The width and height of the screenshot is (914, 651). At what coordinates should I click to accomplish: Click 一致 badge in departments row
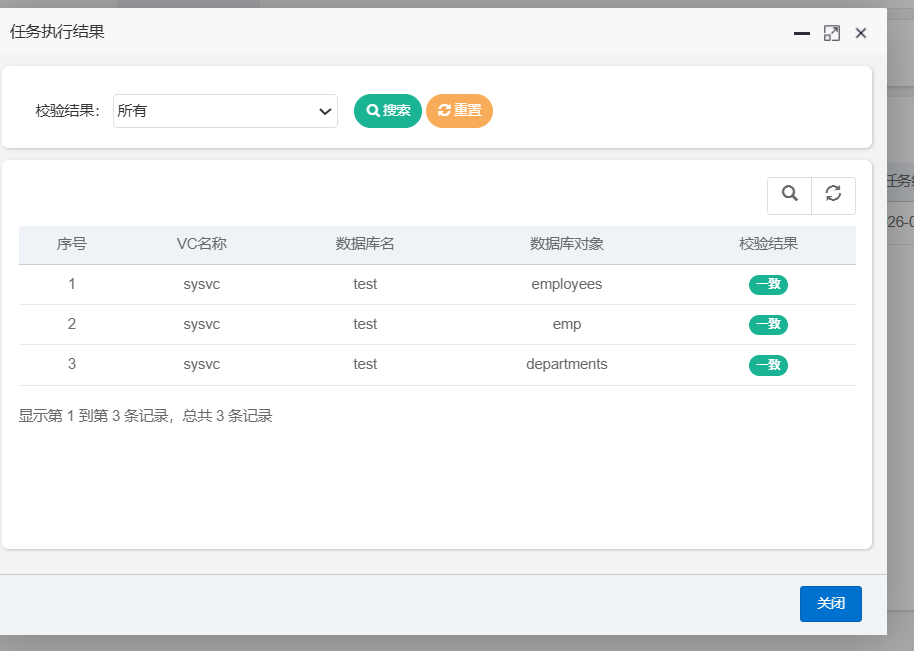768,365
